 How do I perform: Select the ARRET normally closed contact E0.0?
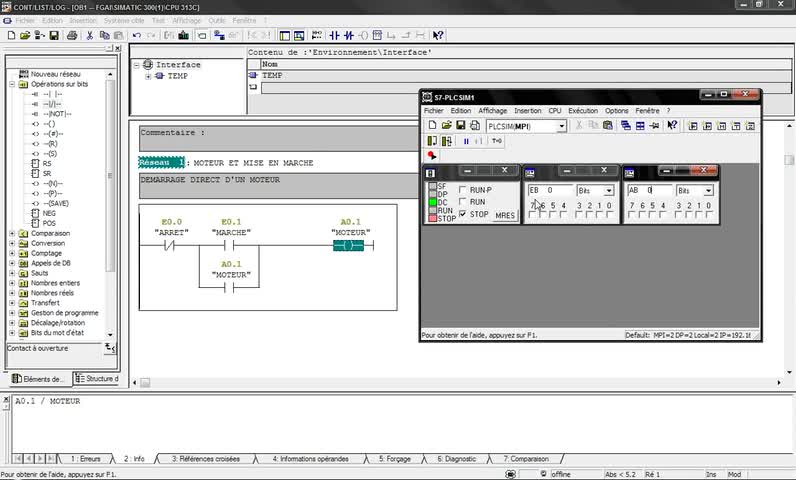169,246
